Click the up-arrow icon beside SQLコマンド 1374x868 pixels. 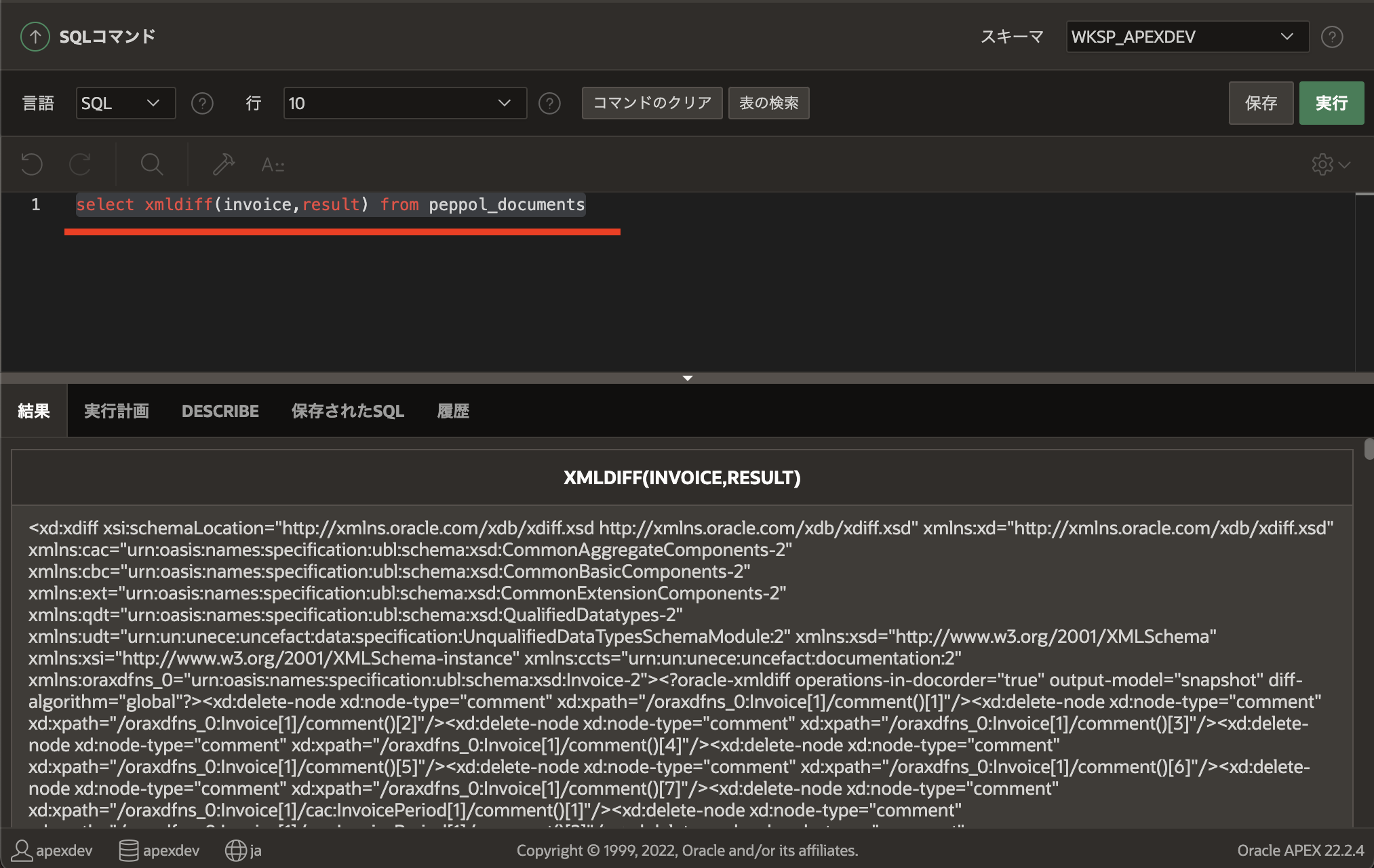[x=35, y=37]
